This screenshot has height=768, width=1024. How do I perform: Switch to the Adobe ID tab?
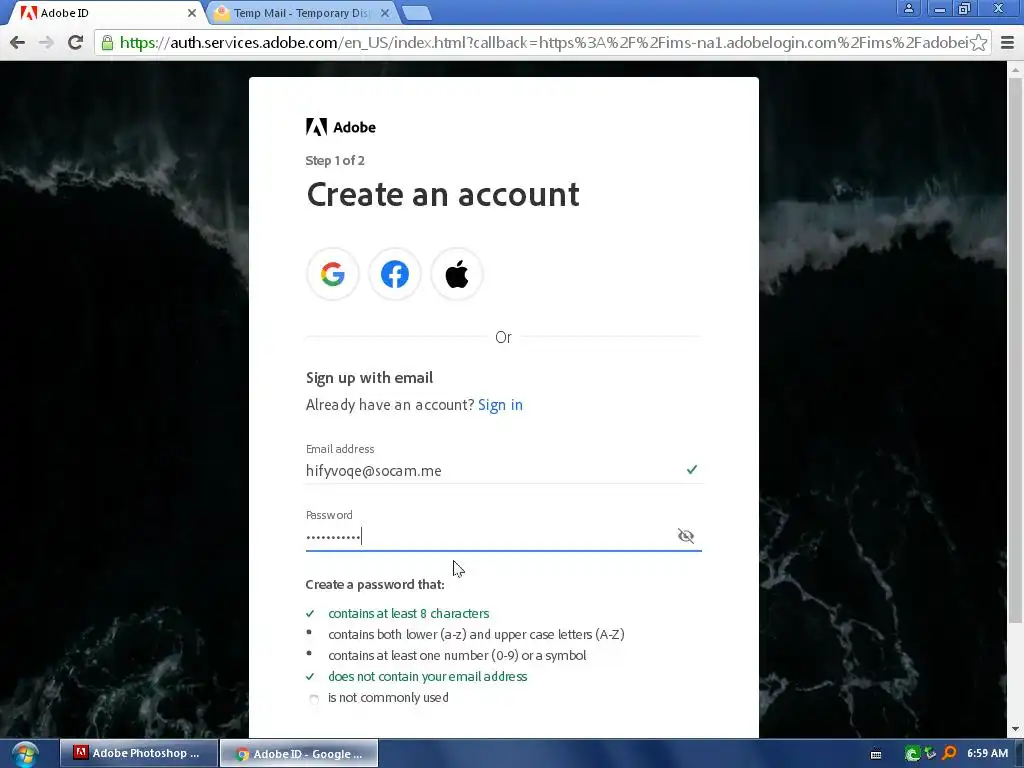click(104, 13)
